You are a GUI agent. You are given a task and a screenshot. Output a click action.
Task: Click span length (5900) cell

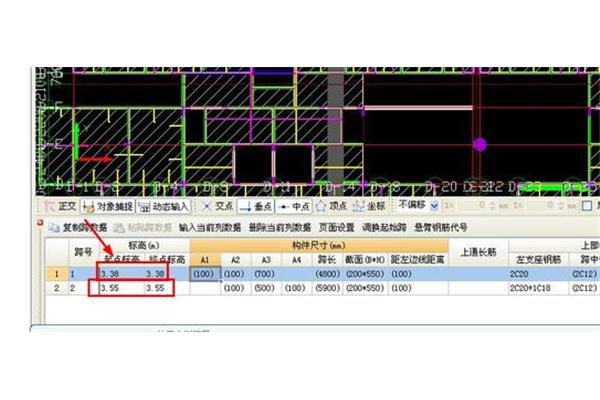[x=328, y=288]
